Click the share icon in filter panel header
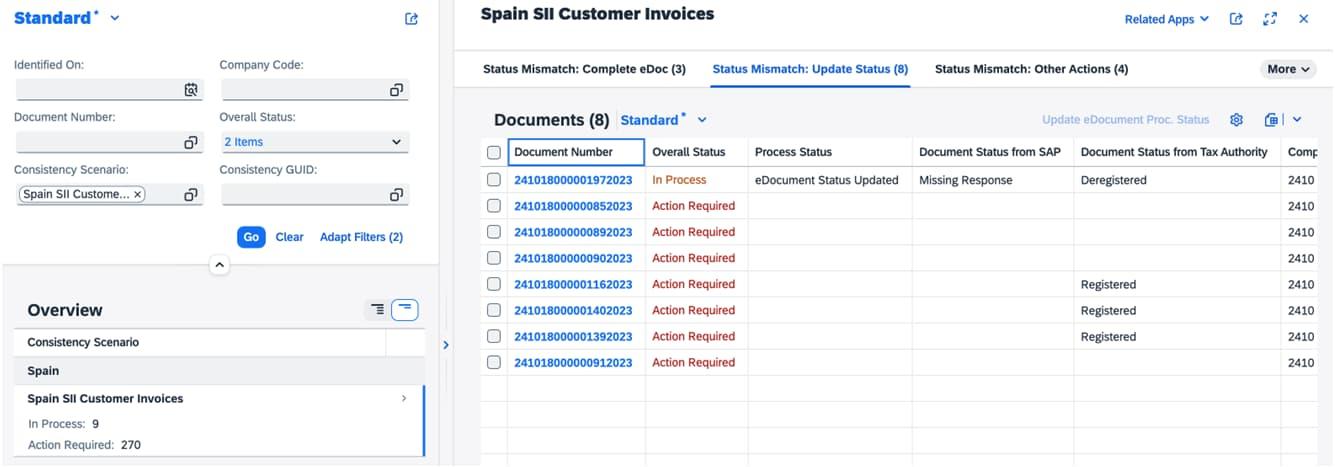Image resolution: width=1335 pixels, height=467 pixels. 411,19
